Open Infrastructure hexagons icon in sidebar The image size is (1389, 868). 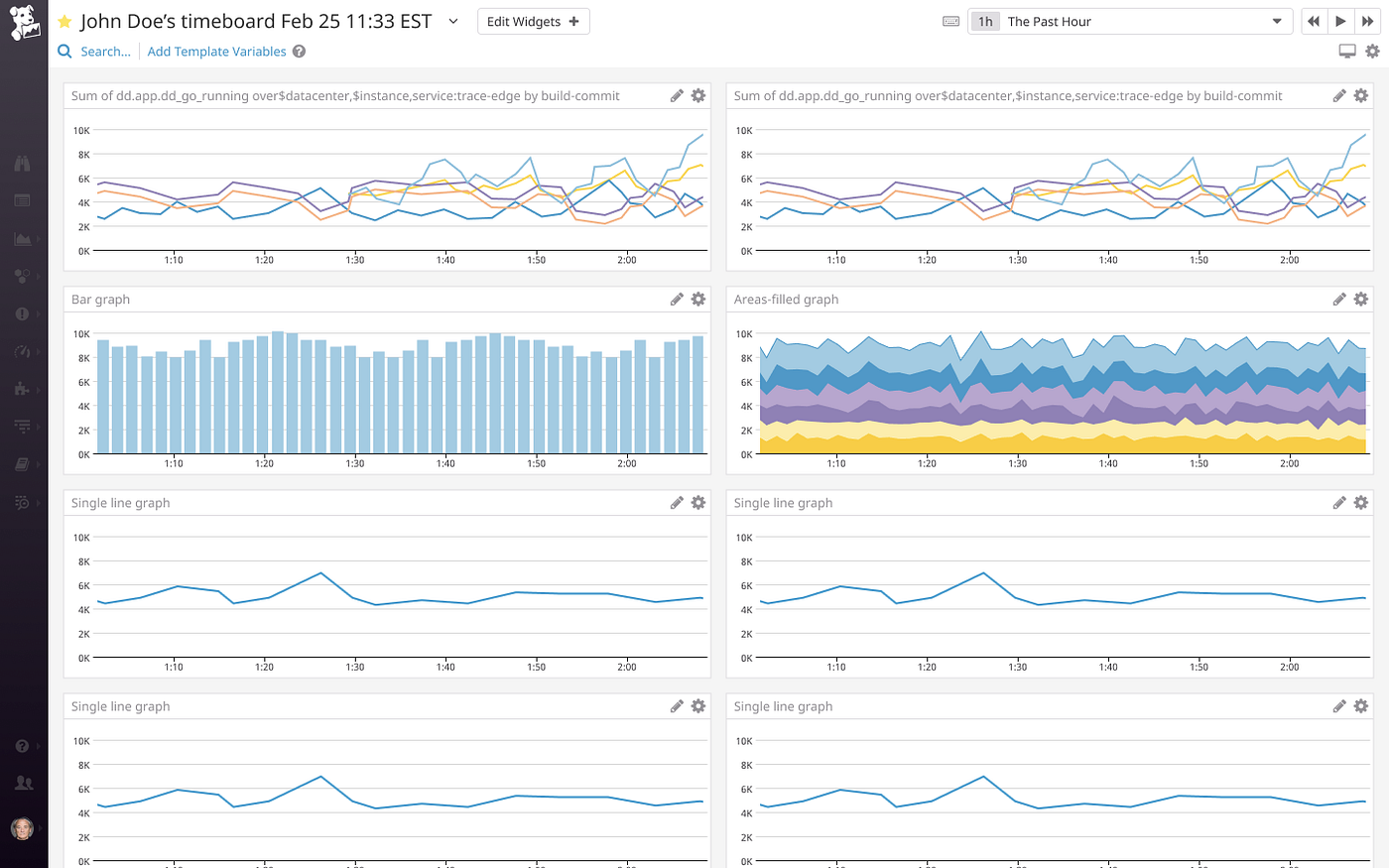click(23, 276)
